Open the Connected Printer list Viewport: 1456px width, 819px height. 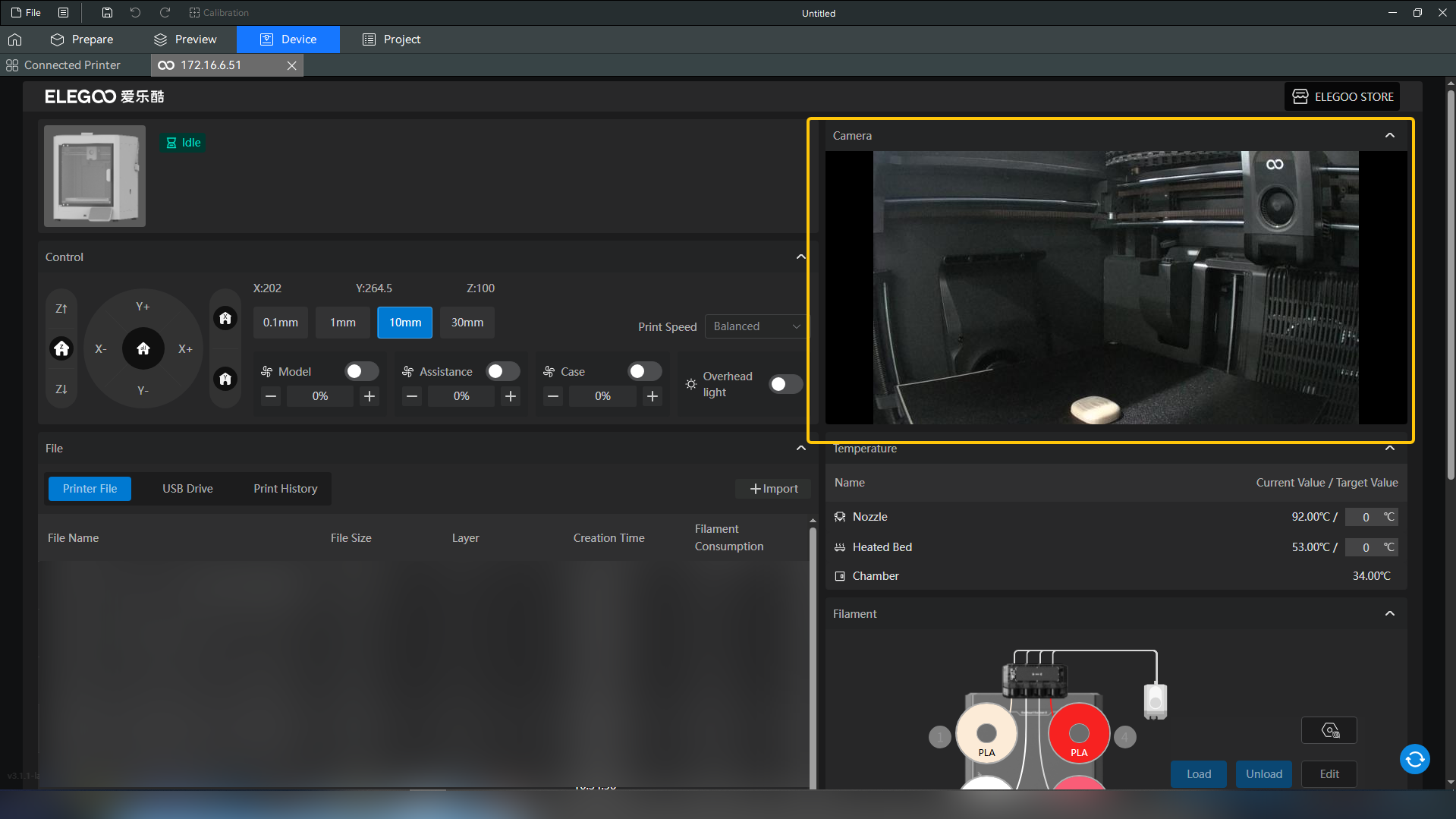pos(64,65)
